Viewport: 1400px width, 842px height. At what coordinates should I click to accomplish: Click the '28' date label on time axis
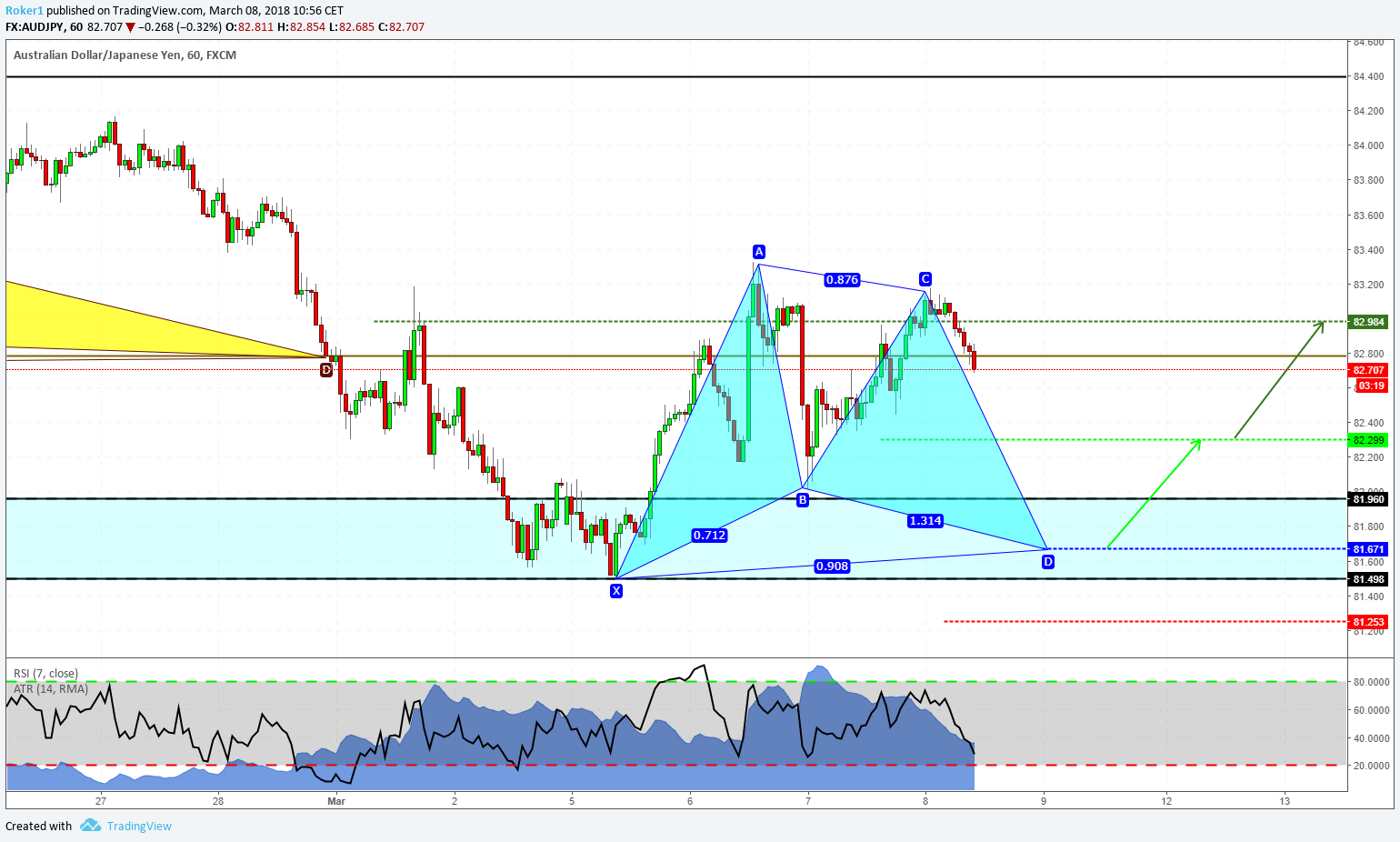[x=218, y=801]
